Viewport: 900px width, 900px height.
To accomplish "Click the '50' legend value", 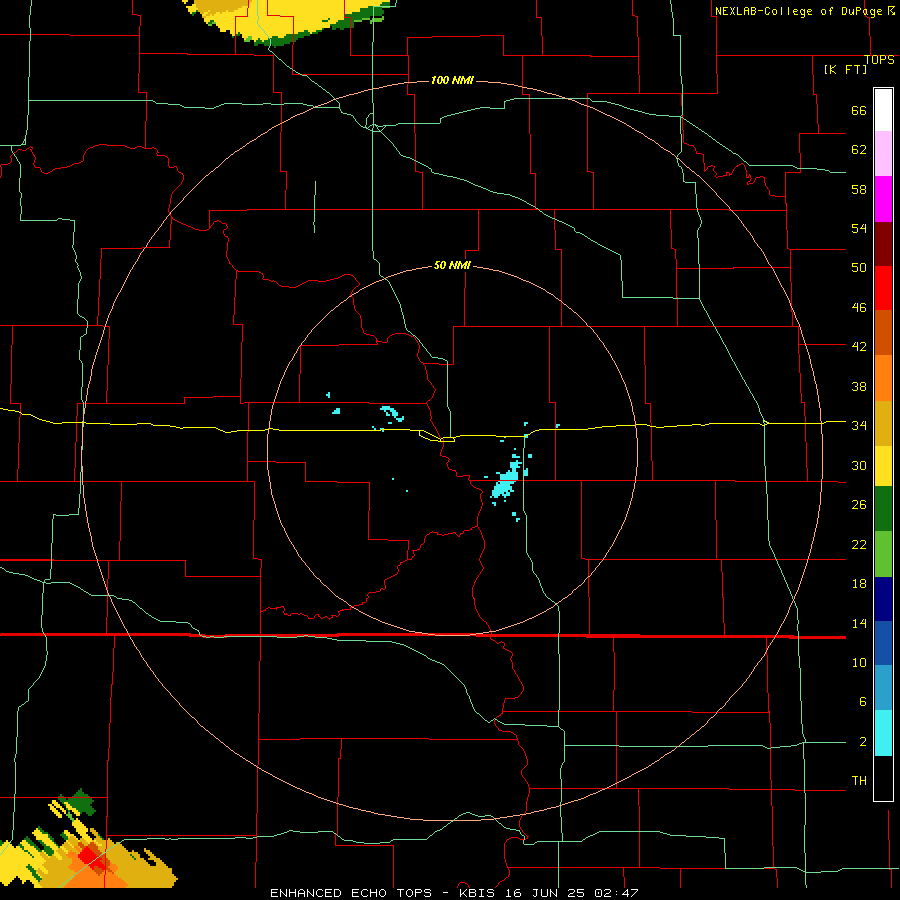I will point(859,267).
